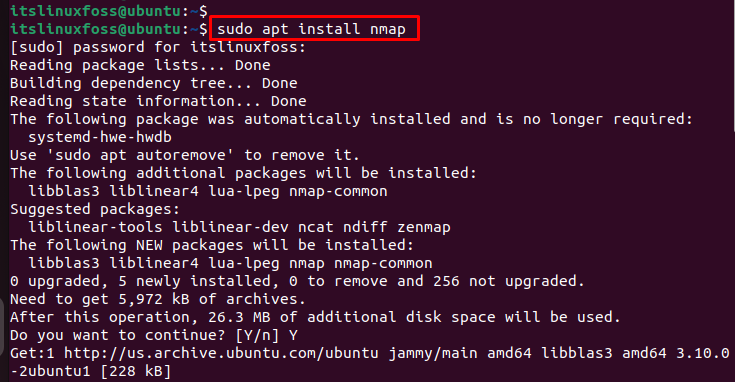Viewport: 735px width, 382px height.
Task: Click the '-2ubuntu1 [228 kB]' text on the last line
Action: point(90,371)
